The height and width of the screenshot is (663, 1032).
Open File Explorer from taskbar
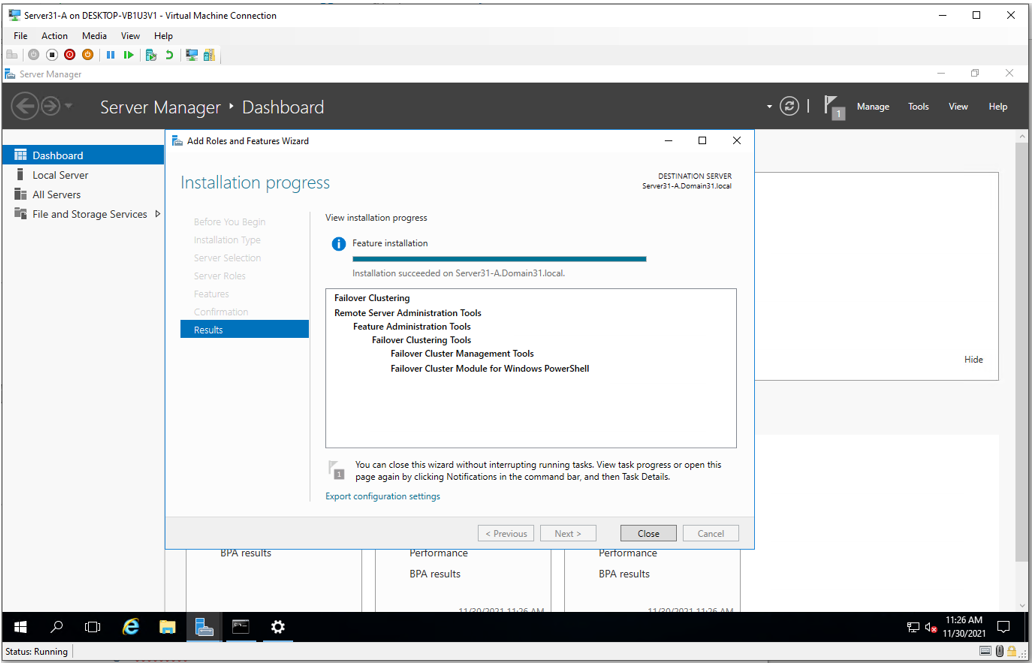click(168, 627)
